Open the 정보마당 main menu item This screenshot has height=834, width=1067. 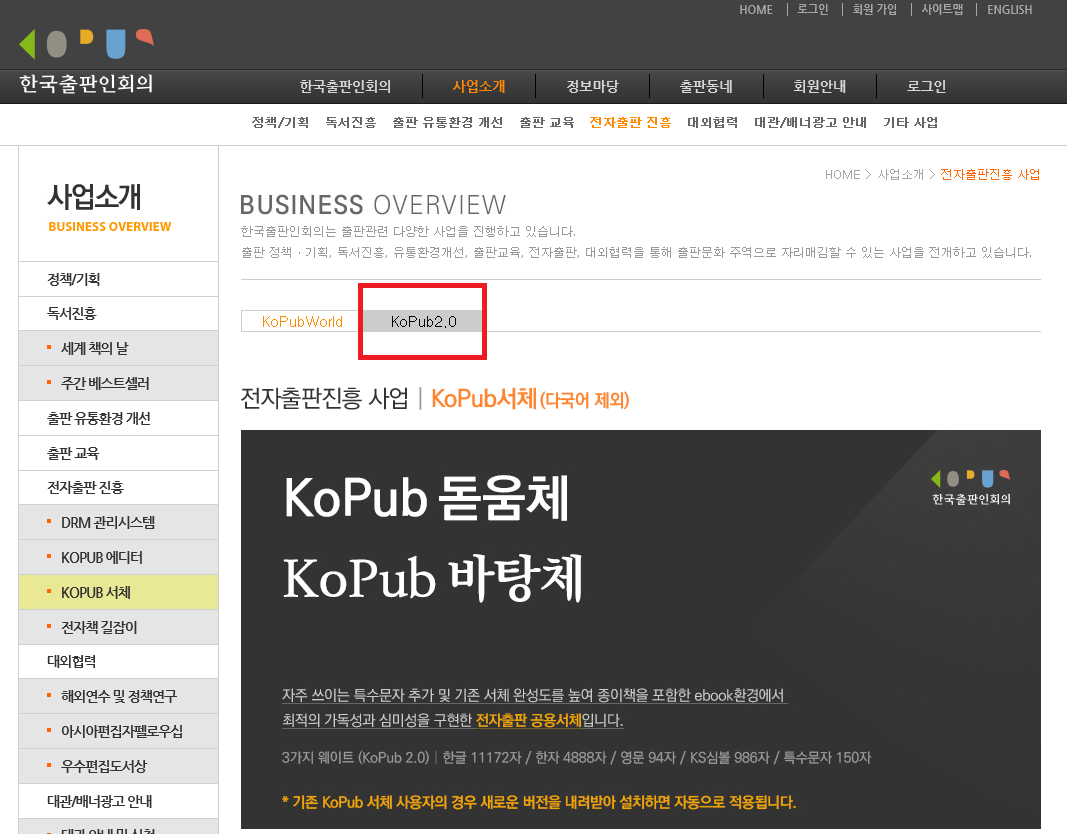593,86
